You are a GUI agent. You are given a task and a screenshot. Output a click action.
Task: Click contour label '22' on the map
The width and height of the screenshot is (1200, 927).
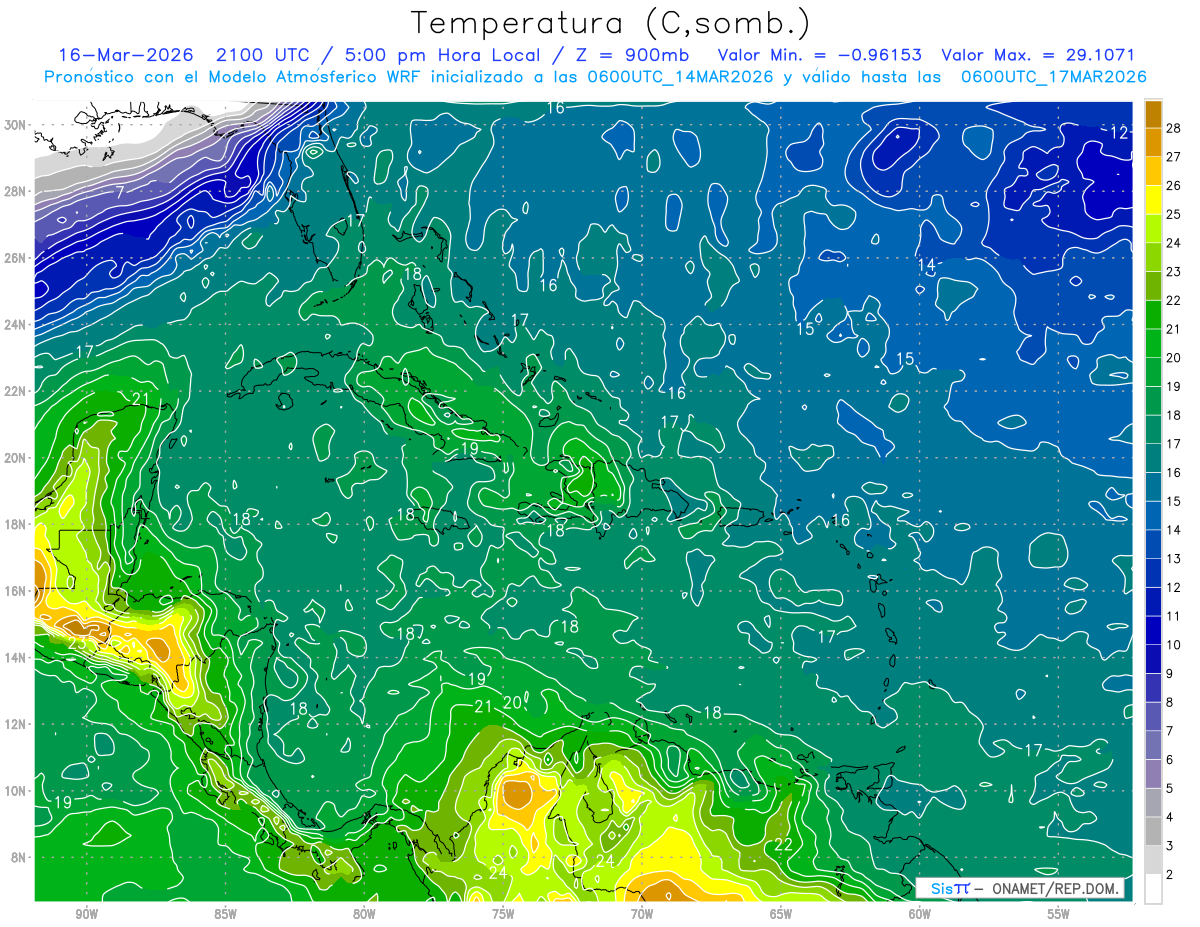pyautogui.click(x=784, y=845)
